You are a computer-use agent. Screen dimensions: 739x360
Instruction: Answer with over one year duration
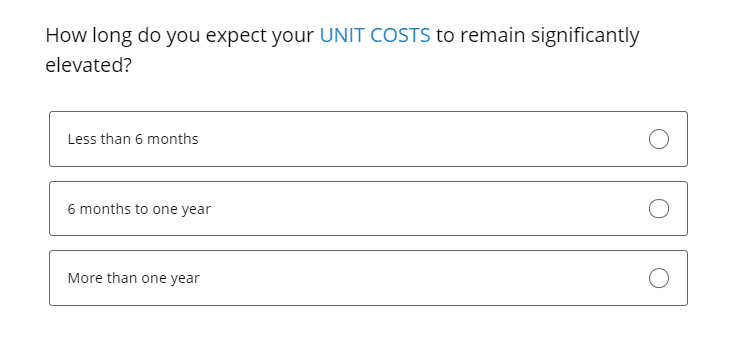[x=368, y=278]
